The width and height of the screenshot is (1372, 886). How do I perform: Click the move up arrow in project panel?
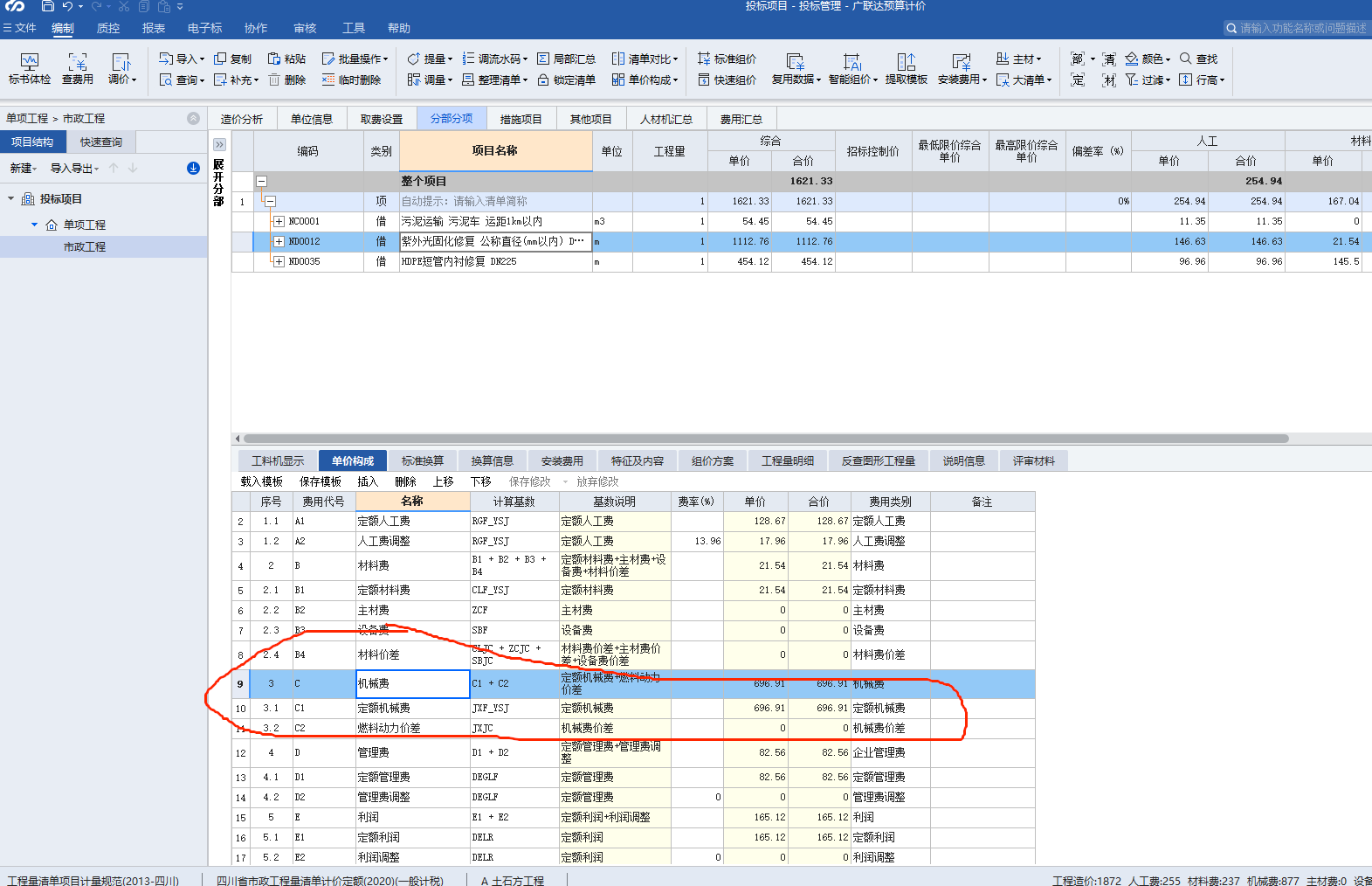[x=114, y=168]
